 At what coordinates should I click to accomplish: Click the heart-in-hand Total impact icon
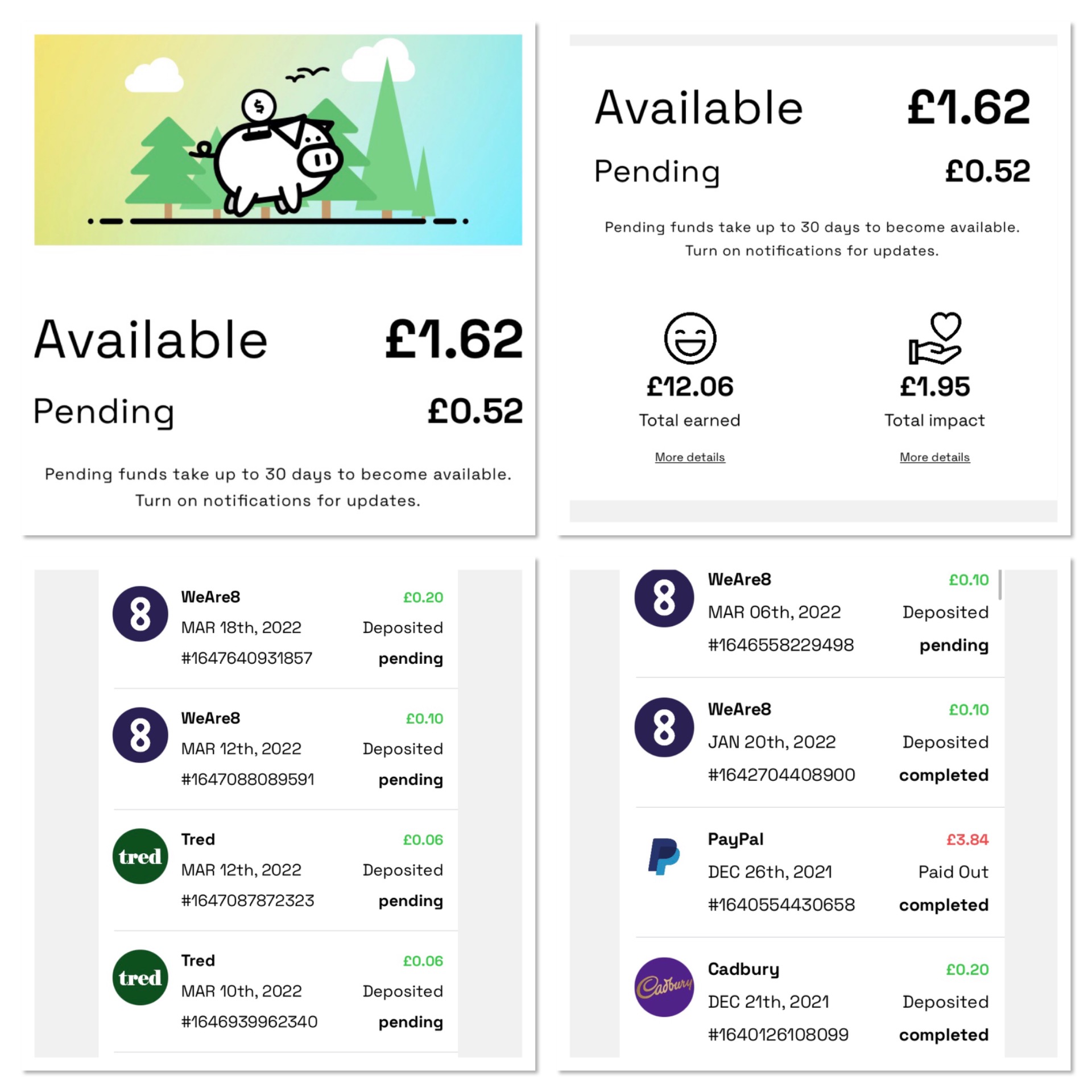[x=934, y=338]
